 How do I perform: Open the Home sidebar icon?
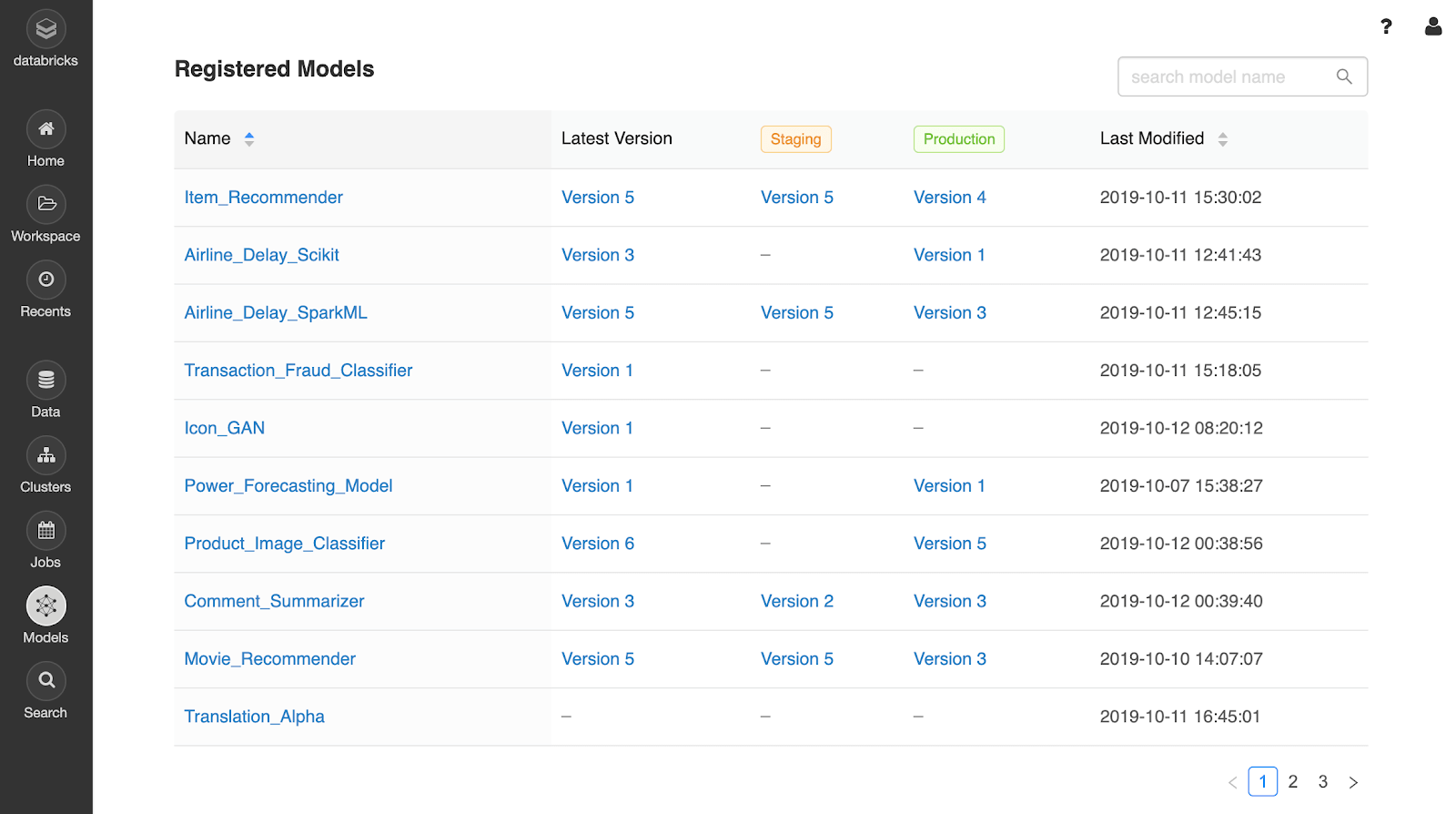pos(45,129)
